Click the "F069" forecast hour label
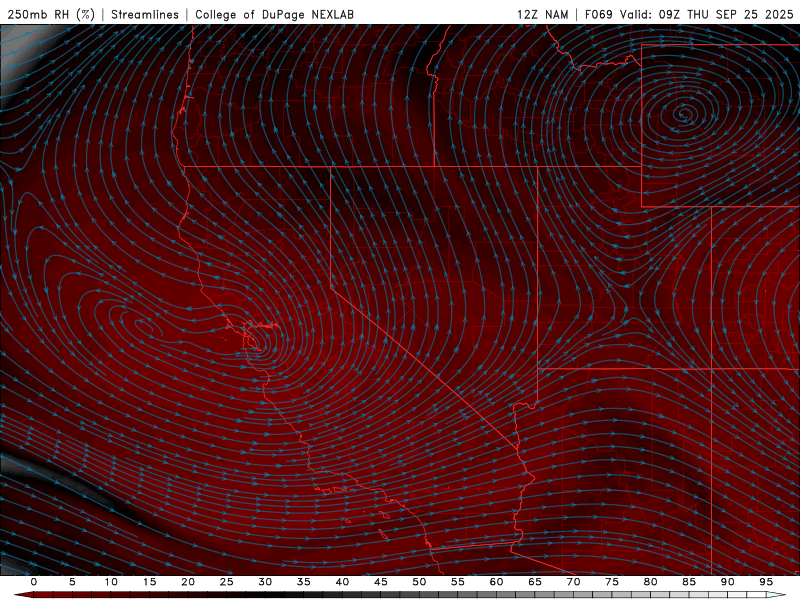This screenshot has height=600, width=800. click(598, 14)
